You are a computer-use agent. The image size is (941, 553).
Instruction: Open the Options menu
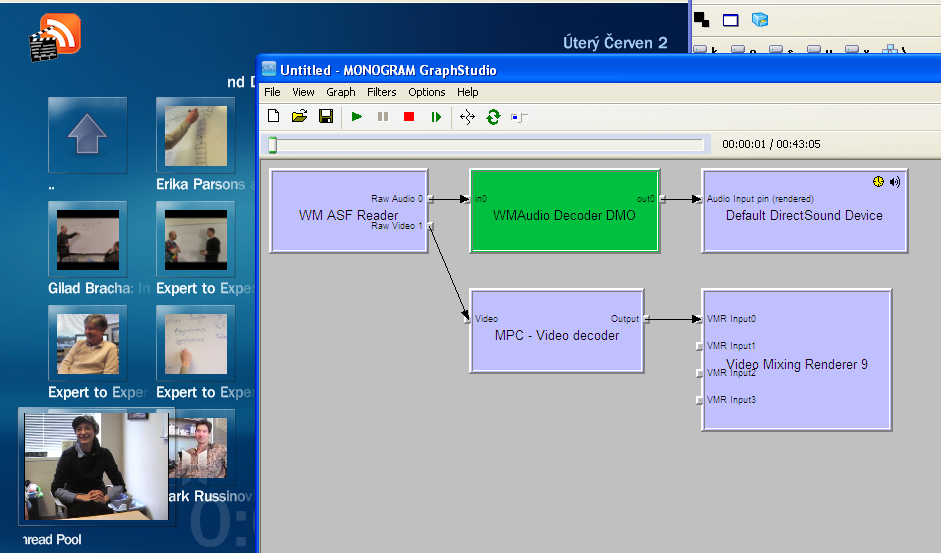pyautogui.click(x=427, y=92)
